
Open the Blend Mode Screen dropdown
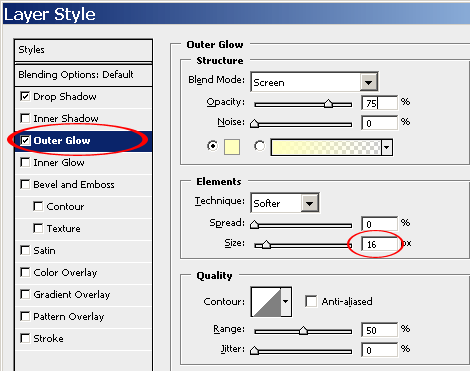pos(369,82)
